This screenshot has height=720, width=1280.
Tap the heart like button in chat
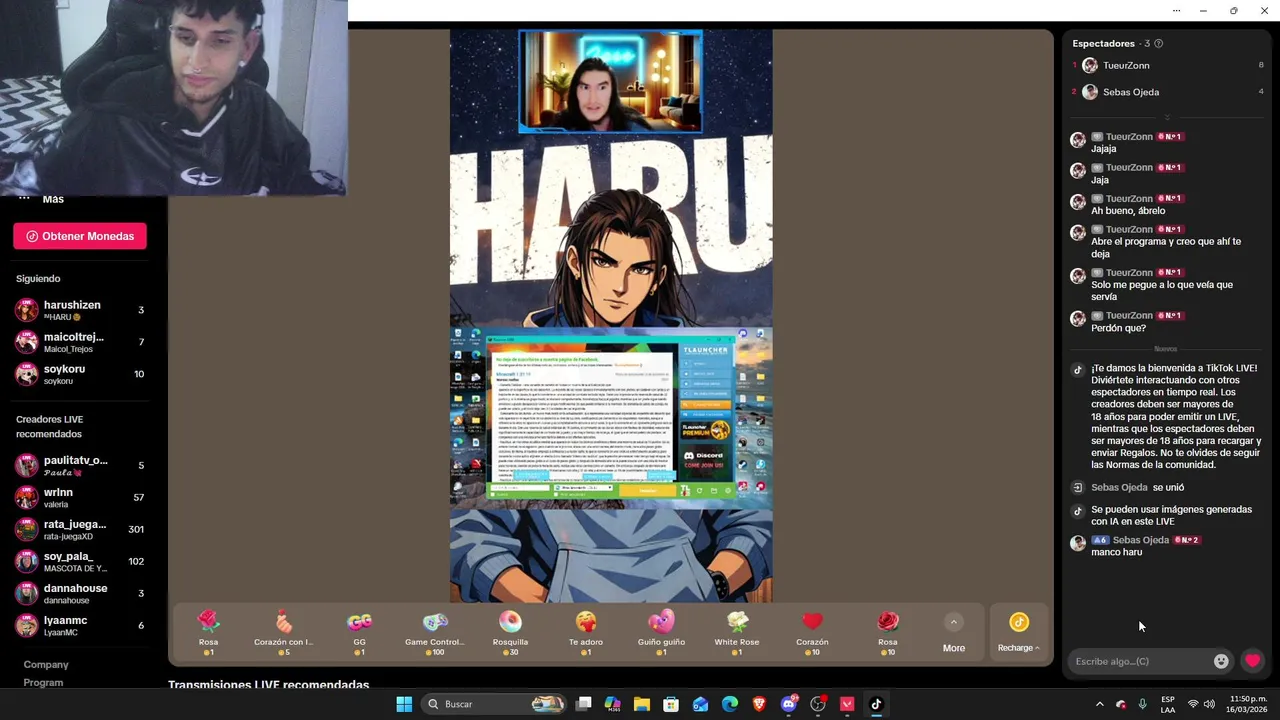(x=1252, y=661)
